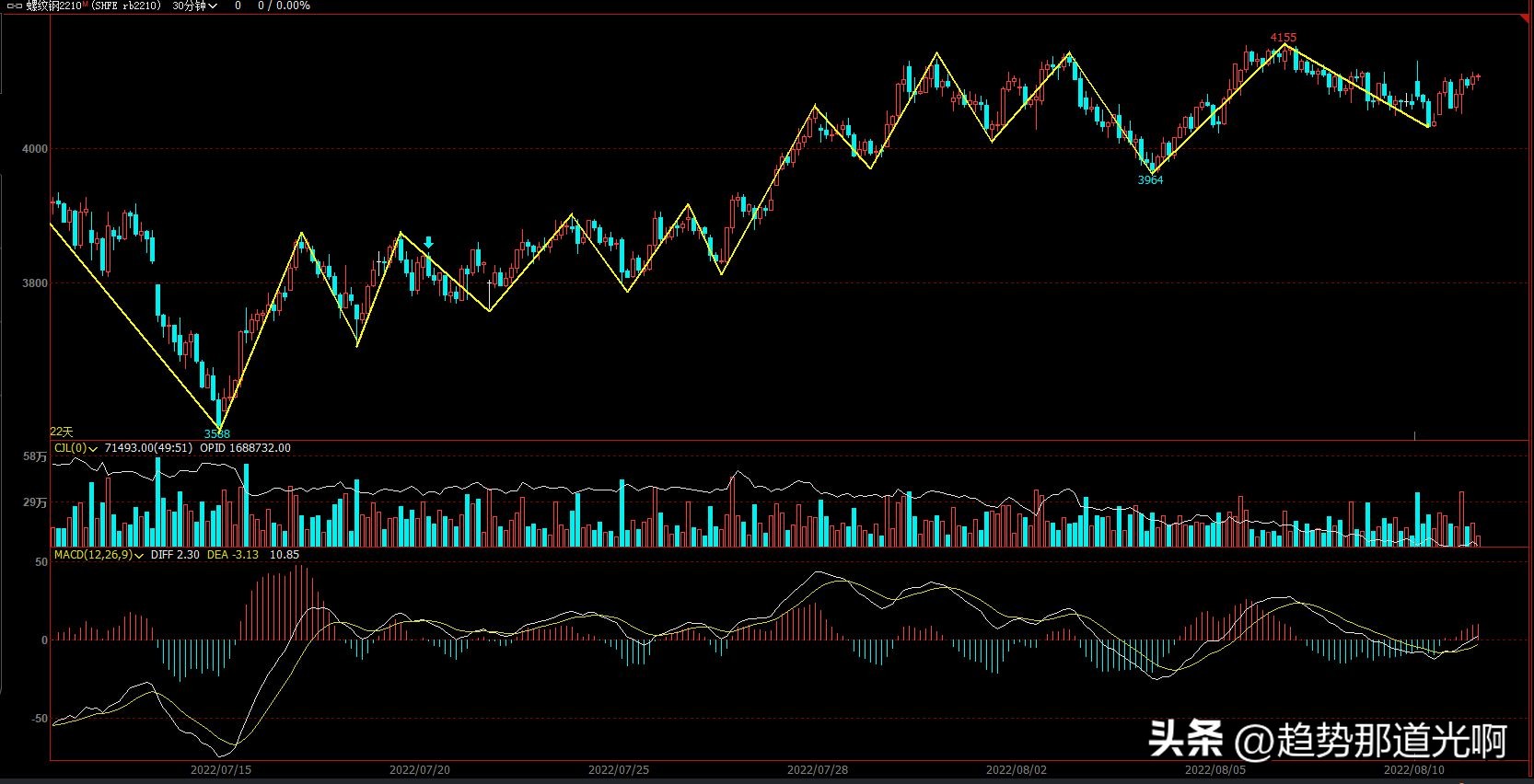Click the MACD value 10.85
This screenshot has width=1534, height=784.
click(285, 555)
